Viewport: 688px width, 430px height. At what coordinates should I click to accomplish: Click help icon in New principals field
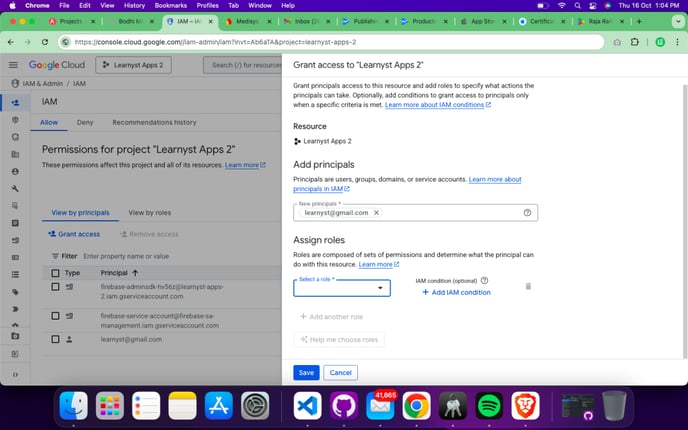click(x=527, y=213)
